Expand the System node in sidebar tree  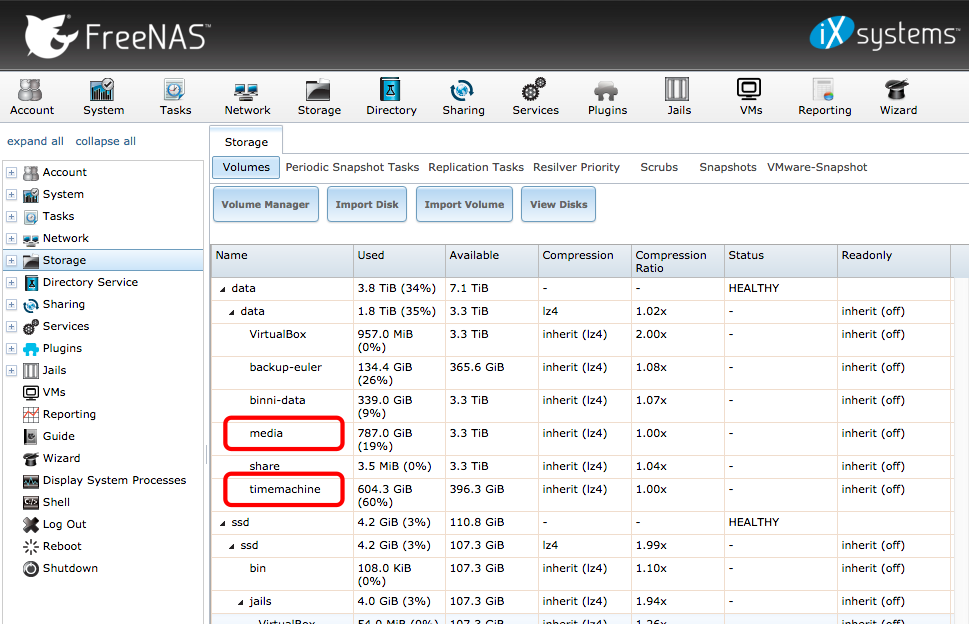pyautogui.click(x=11, y=195)
